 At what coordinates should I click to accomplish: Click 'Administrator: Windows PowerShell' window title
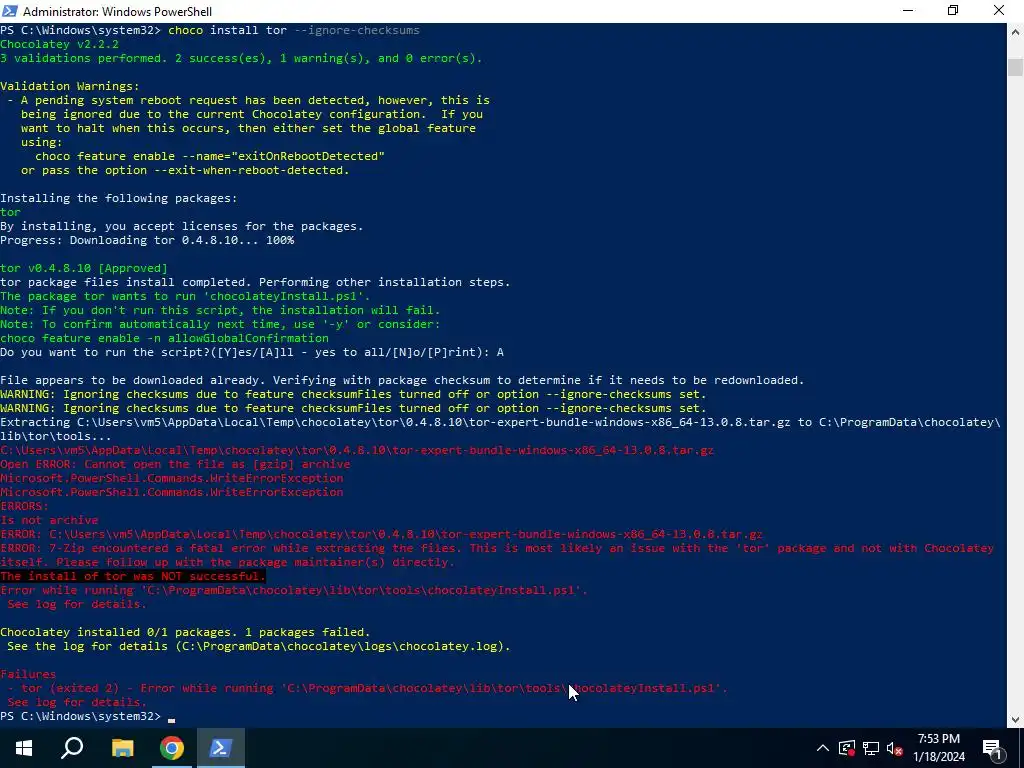tap(118, 12)
